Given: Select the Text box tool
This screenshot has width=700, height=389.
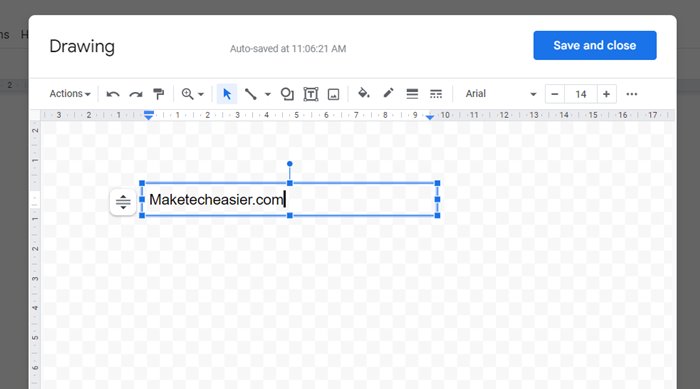Looking at the screenshot, I should coord(311,94).
